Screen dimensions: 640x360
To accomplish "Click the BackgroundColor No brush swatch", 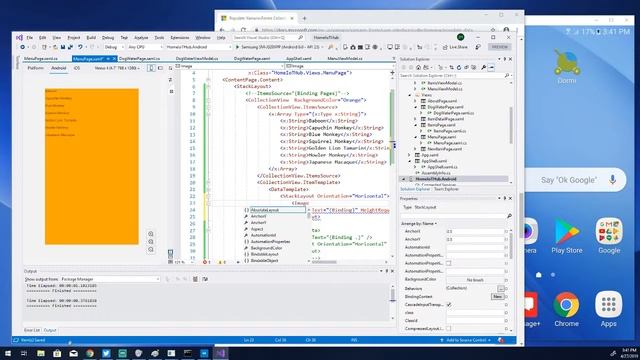I will (475, 280).
